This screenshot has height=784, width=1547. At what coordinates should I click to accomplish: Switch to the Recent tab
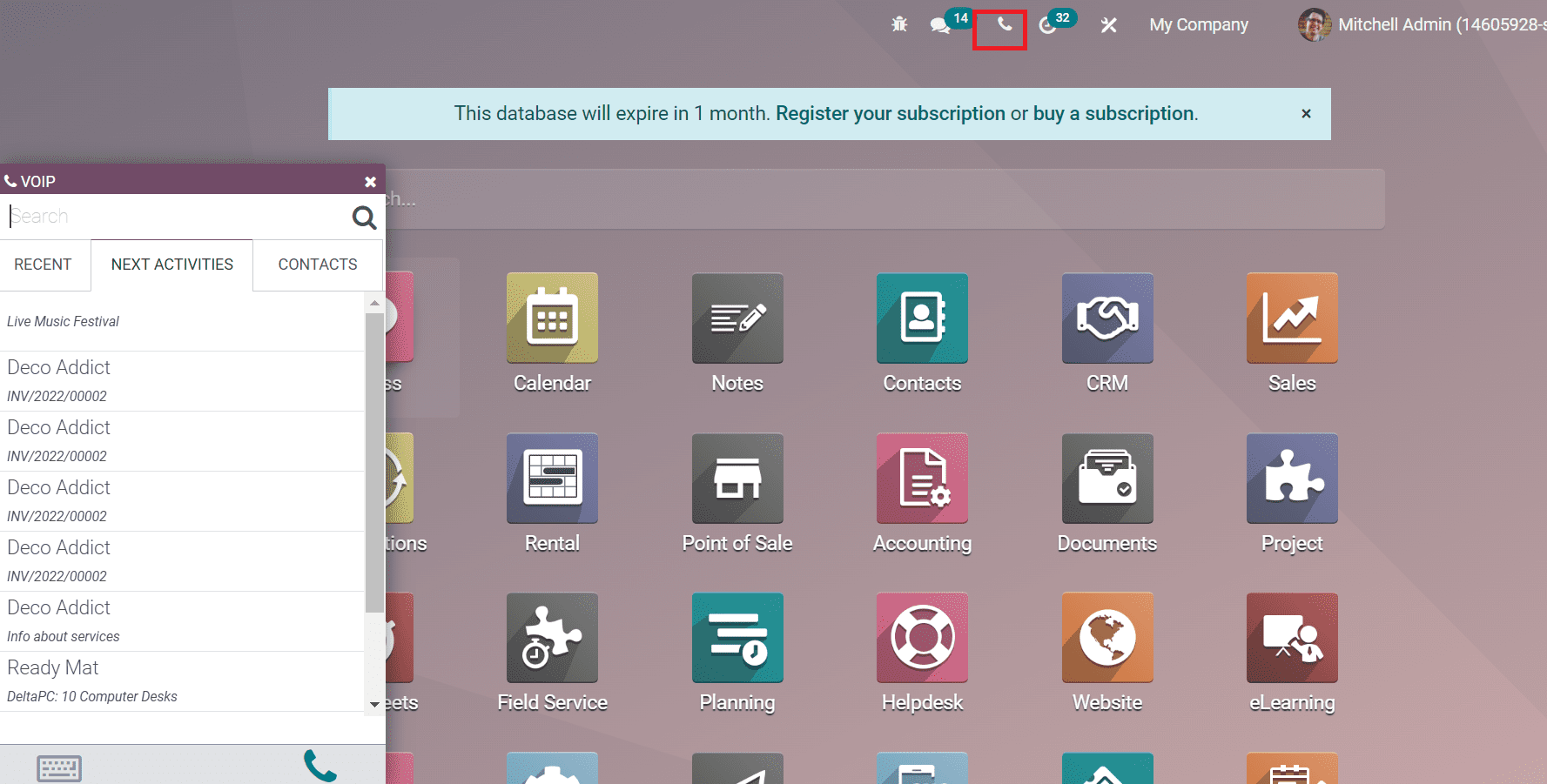(x=43, y=265)
